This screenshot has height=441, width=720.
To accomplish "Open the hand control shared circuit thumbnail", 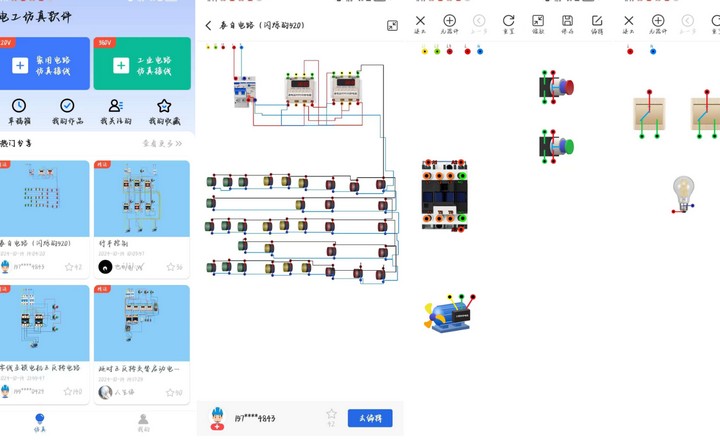I will coord(141,198).
